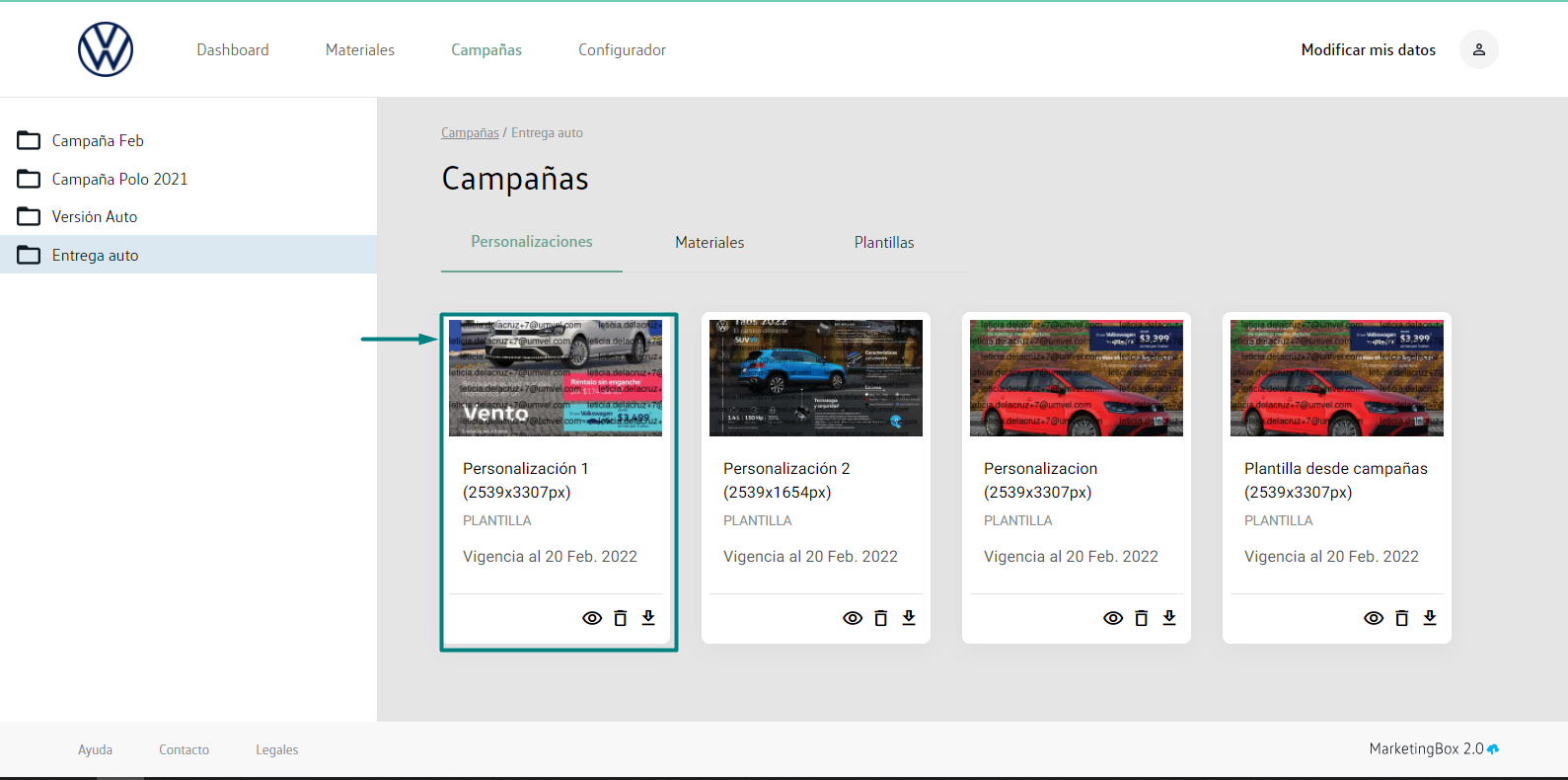Delete Plantilla desde campañas
1568x780 pixels.
click(1402, 618)
